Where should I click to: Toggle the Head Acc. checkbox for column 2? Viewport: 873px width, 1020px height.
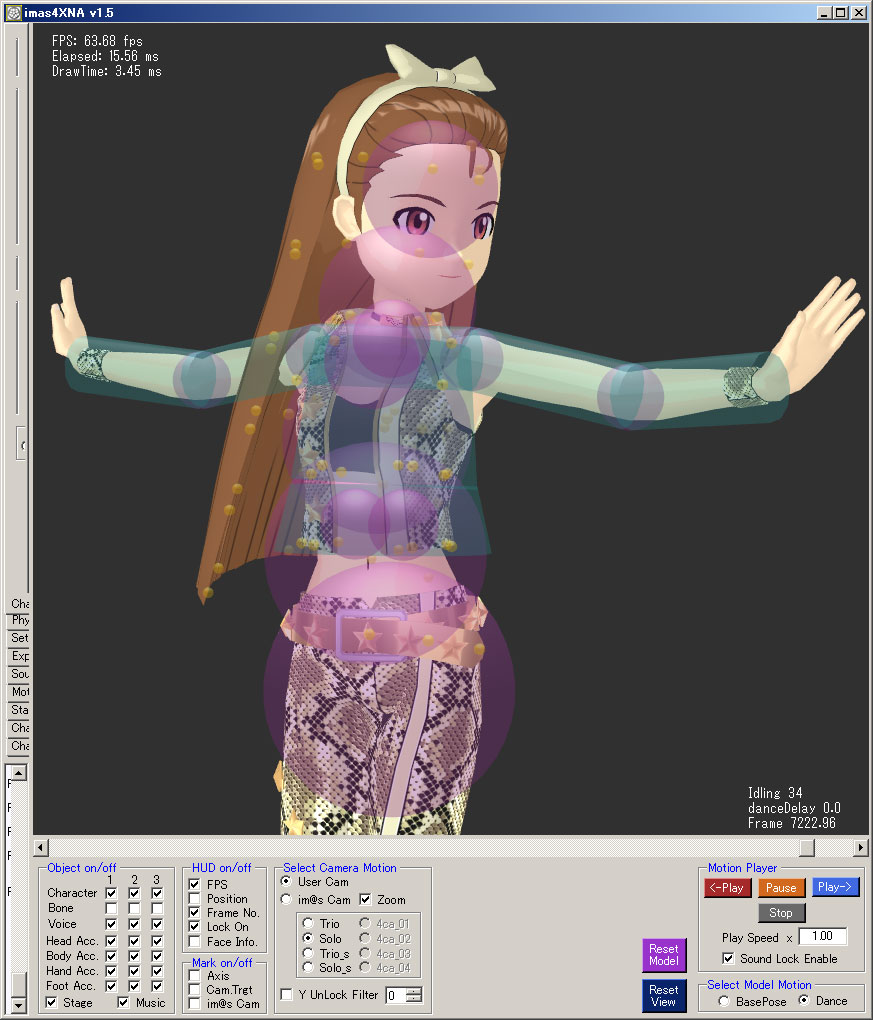[x=134, y=941]
